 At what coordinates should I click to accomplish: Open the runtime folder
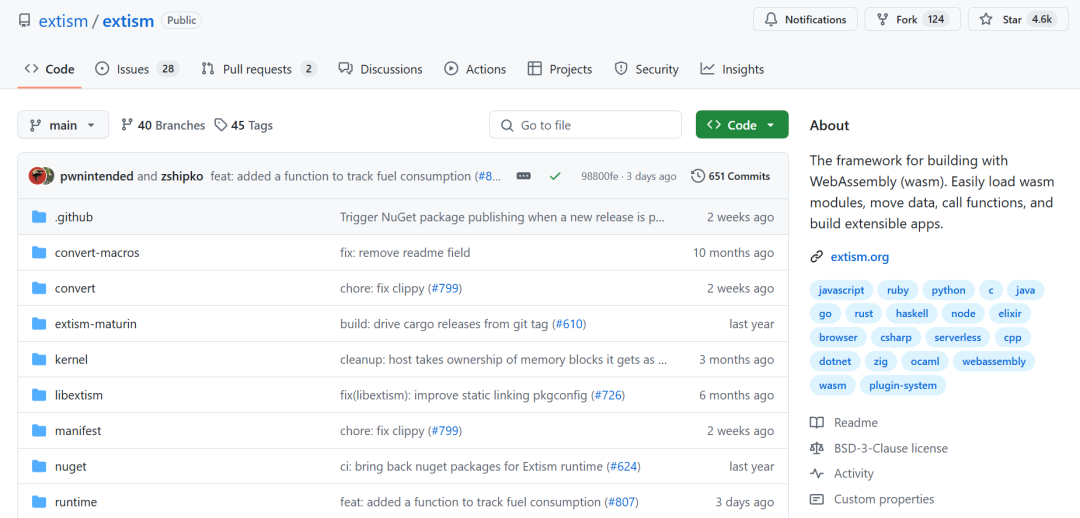click(76, 502)
